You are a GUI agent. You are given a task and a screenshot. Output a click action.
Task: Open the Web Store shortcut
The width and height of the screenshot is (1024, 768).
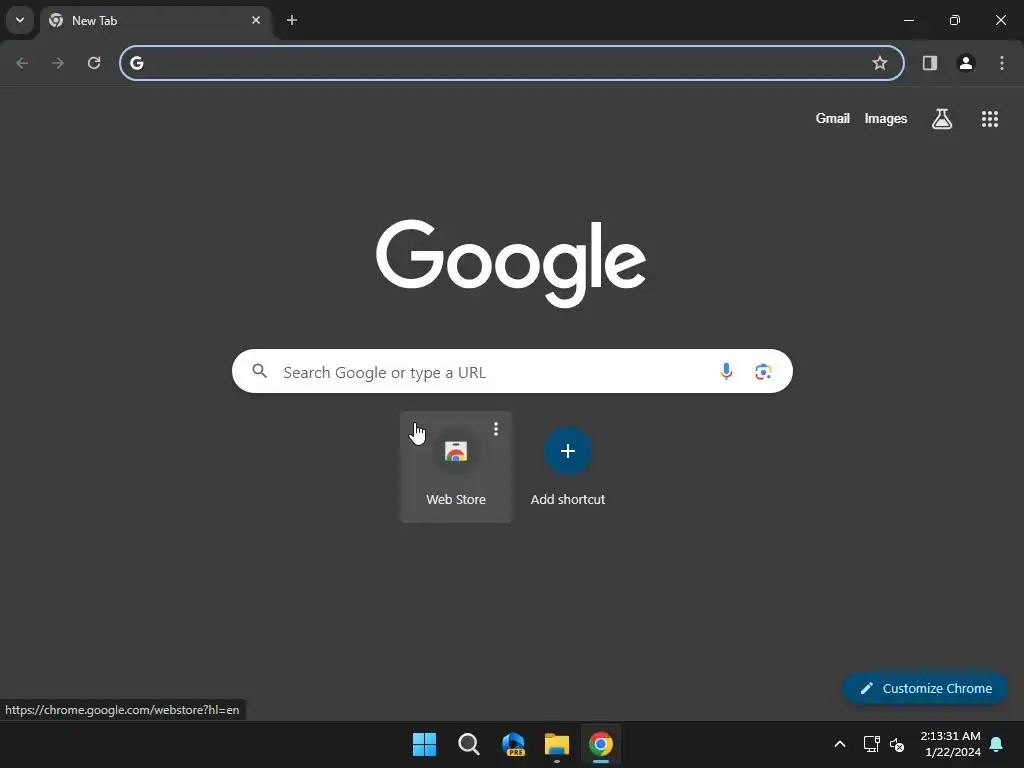click(456, 466)
